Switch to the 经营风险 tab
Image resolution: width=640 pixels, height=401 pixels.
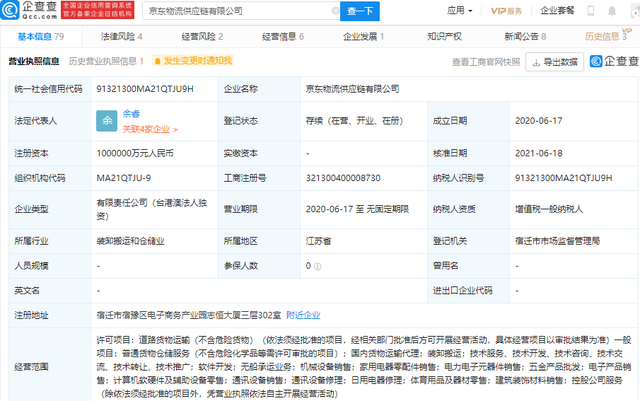tap(199, 36)
